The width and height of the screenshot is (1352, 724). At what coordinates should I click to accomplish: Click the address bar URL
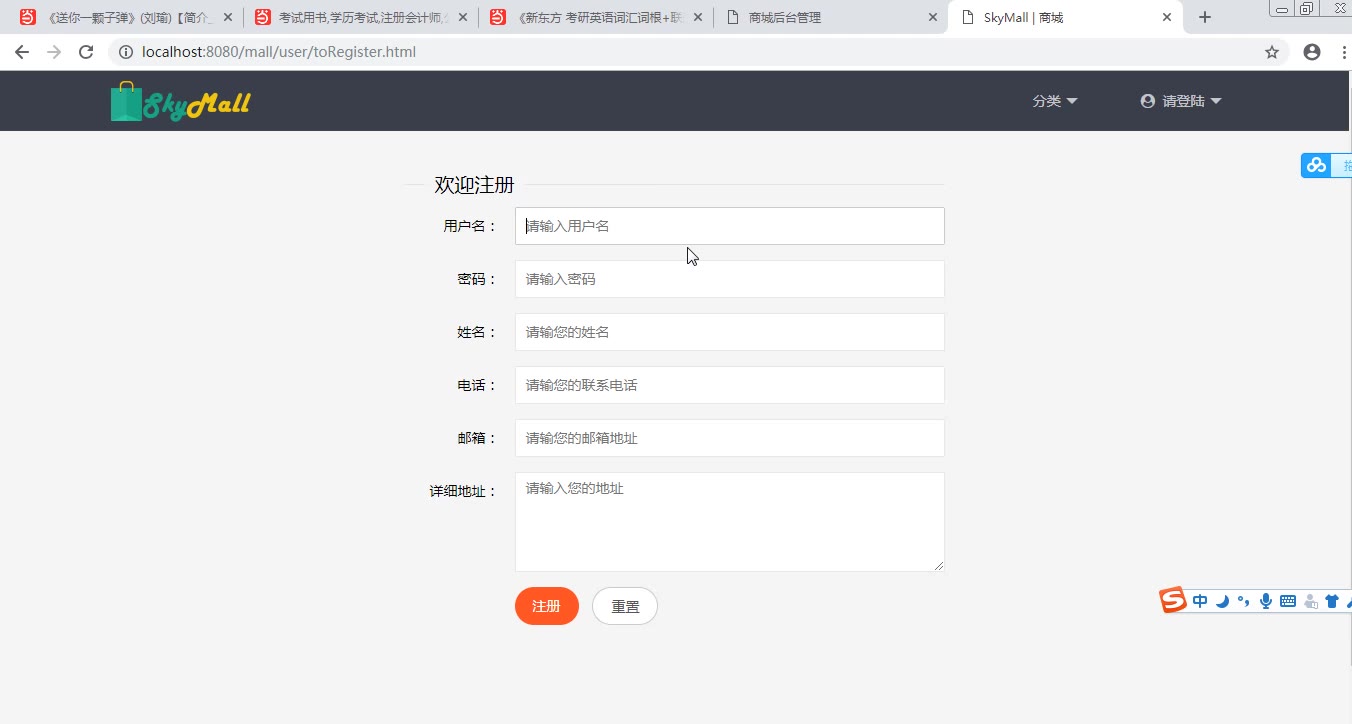[279, 52]
